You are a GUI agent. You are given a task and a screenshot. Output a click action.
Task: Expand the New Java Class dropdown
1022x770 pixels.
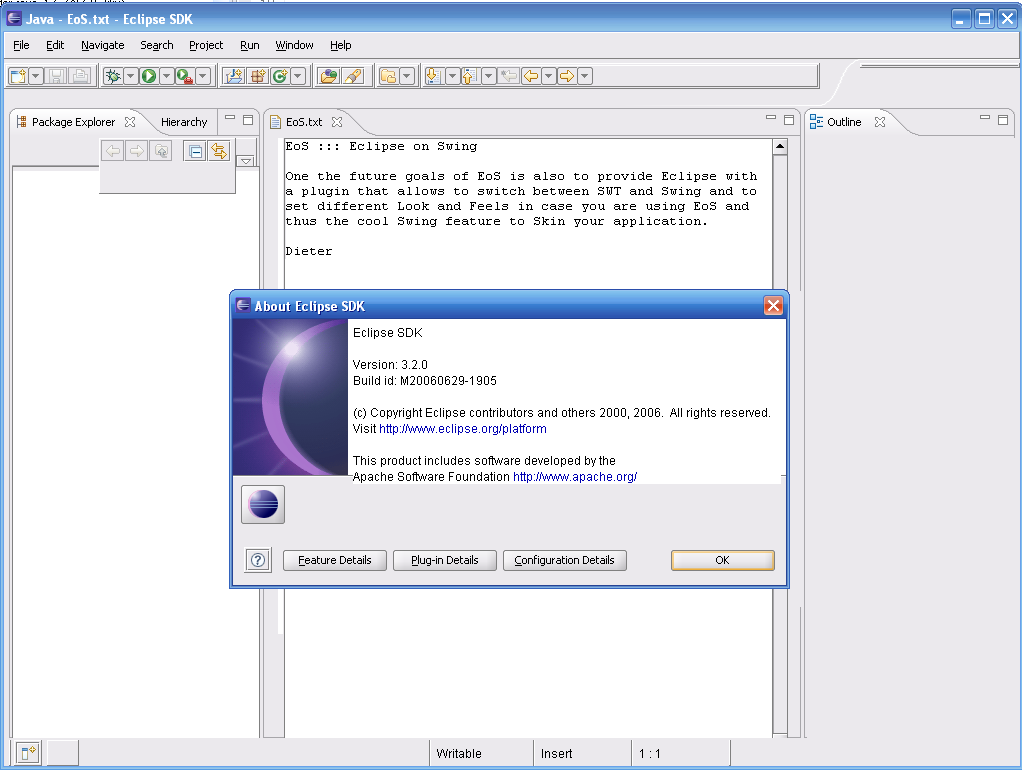298,76
